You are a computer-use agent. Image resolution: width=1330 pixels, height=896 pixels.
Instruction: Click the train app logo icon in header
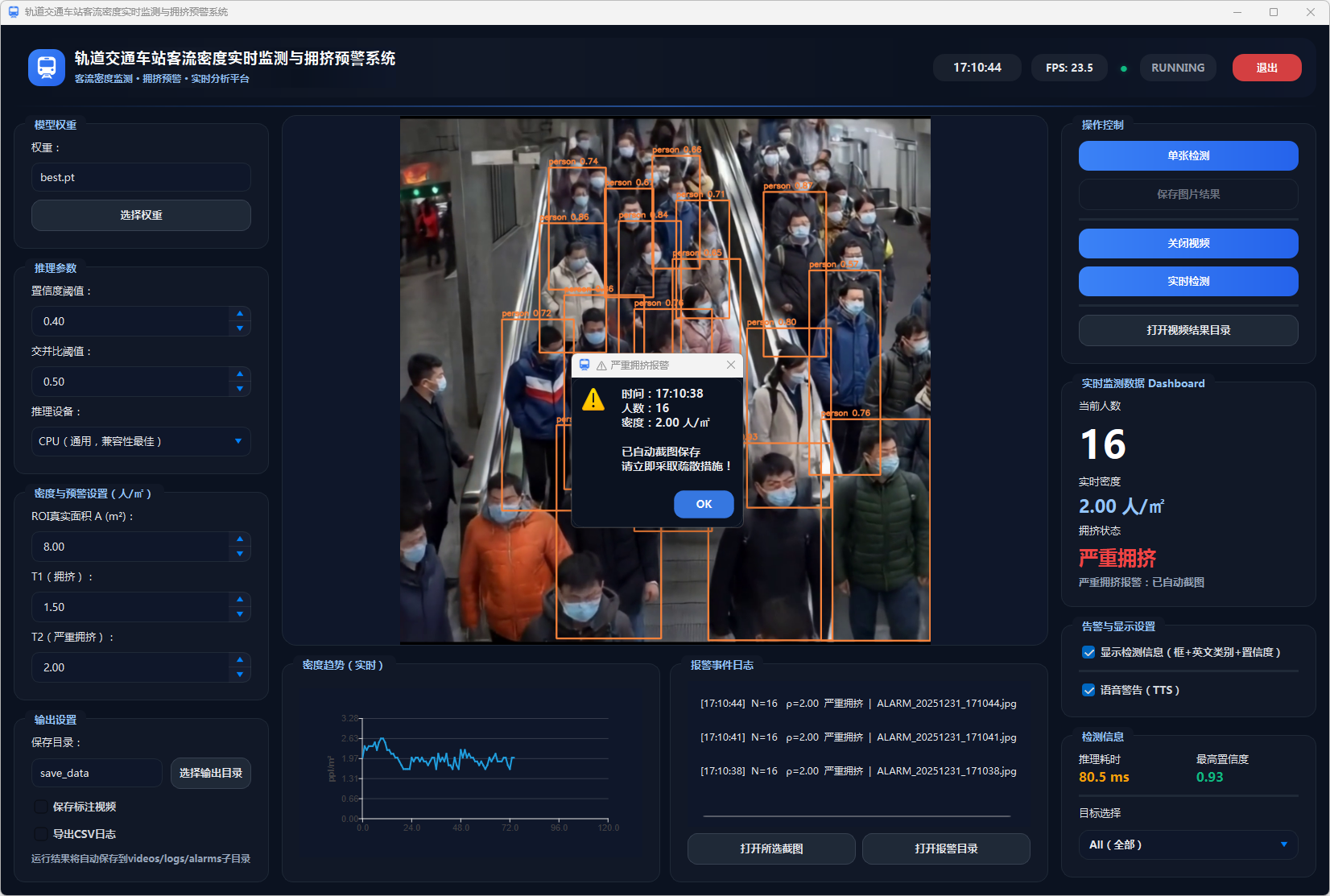pyautogui.click(x=46, y=68)
